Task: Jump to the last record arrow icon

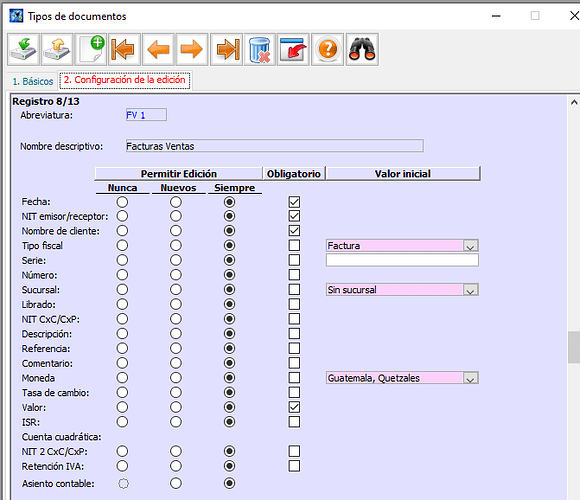Action: pyautogui.click(x=226, y=49)
